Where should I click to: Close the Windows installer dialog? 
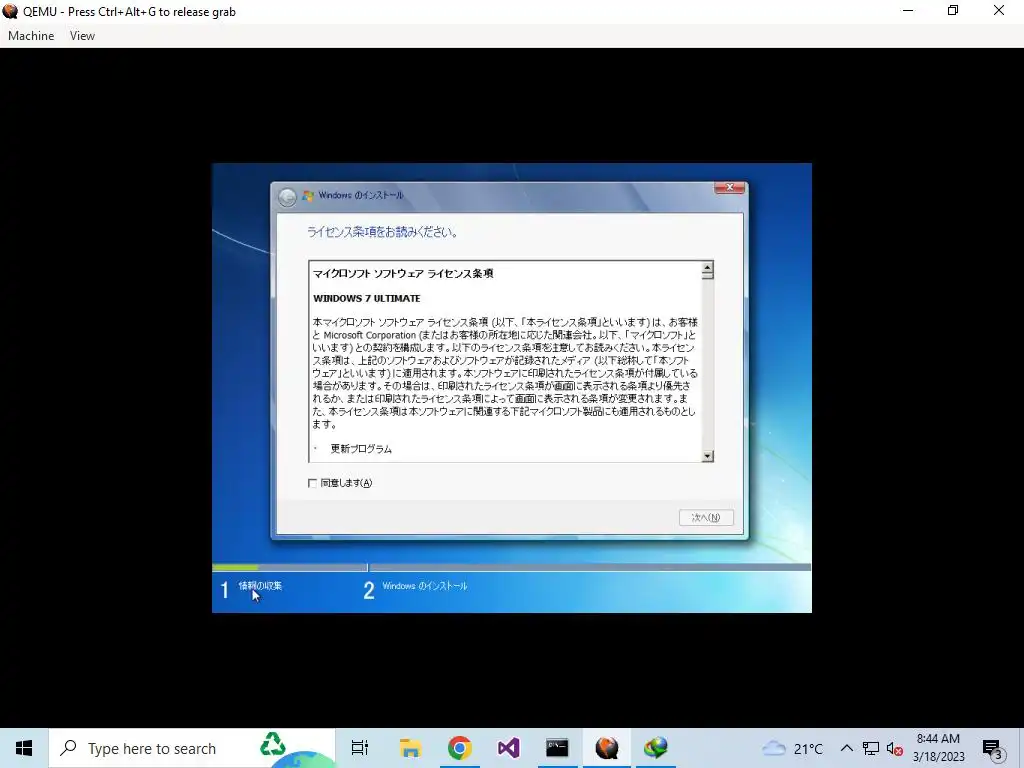point(729,187)
